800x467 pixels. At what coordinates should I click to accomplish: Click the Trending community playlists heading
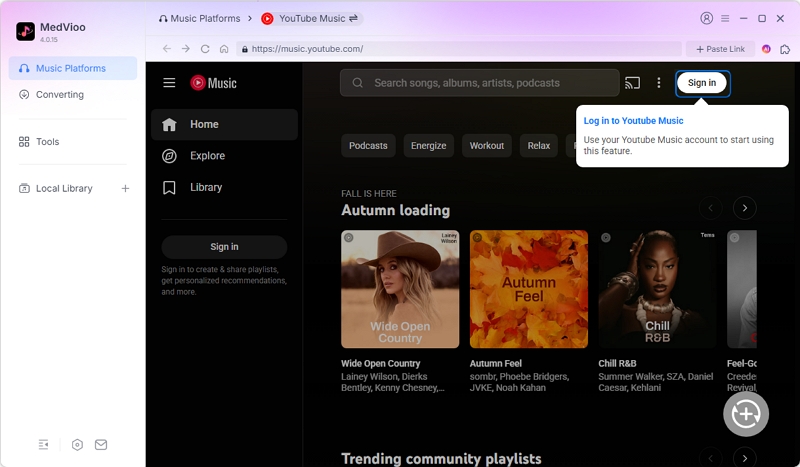(441, 458)
